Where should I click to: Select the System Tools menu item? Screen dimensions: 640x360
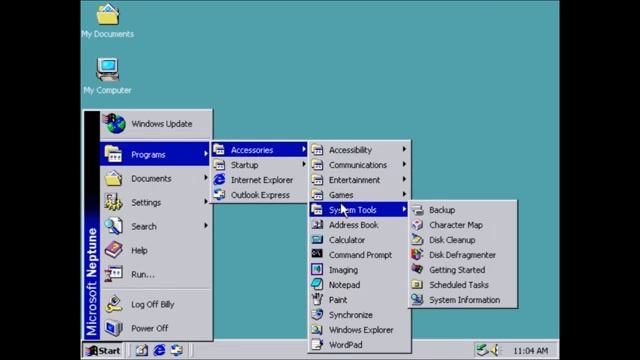(359, 210)
